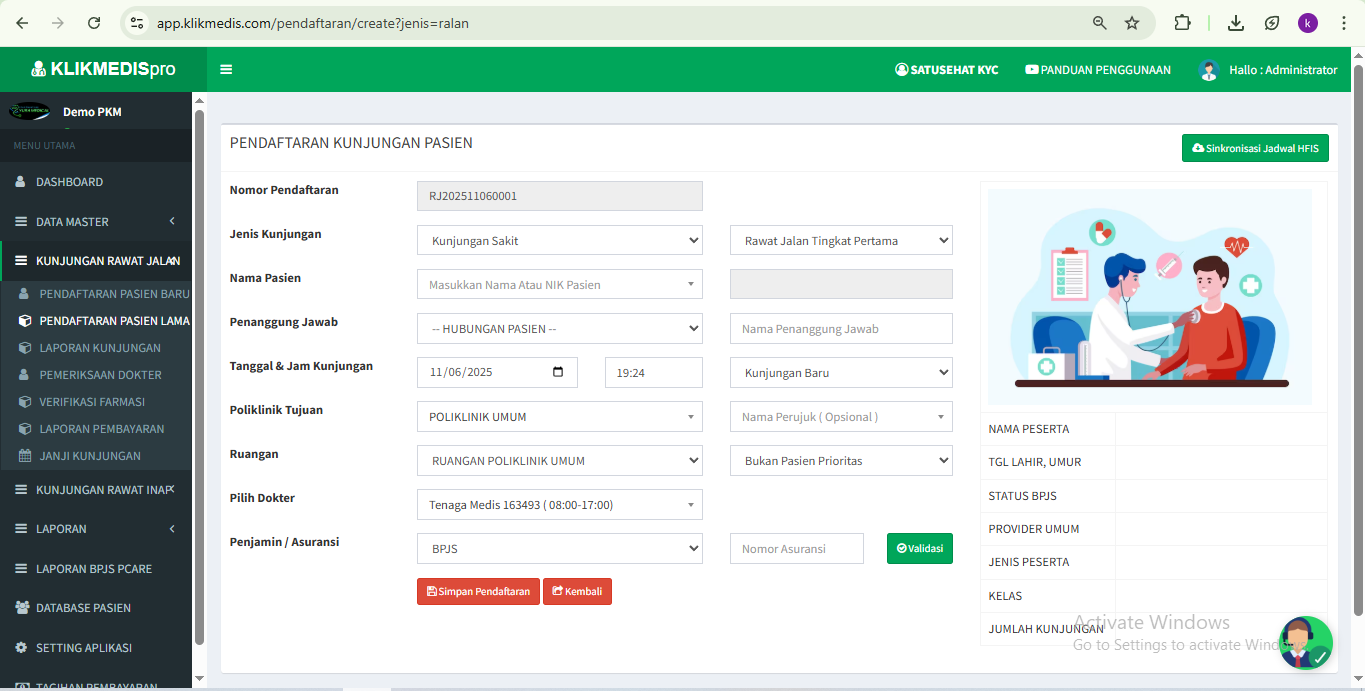Click the JANJI KUNJUNGAN calendar icon
This screenshot has width=1365, height=691.
click(25, 456)
